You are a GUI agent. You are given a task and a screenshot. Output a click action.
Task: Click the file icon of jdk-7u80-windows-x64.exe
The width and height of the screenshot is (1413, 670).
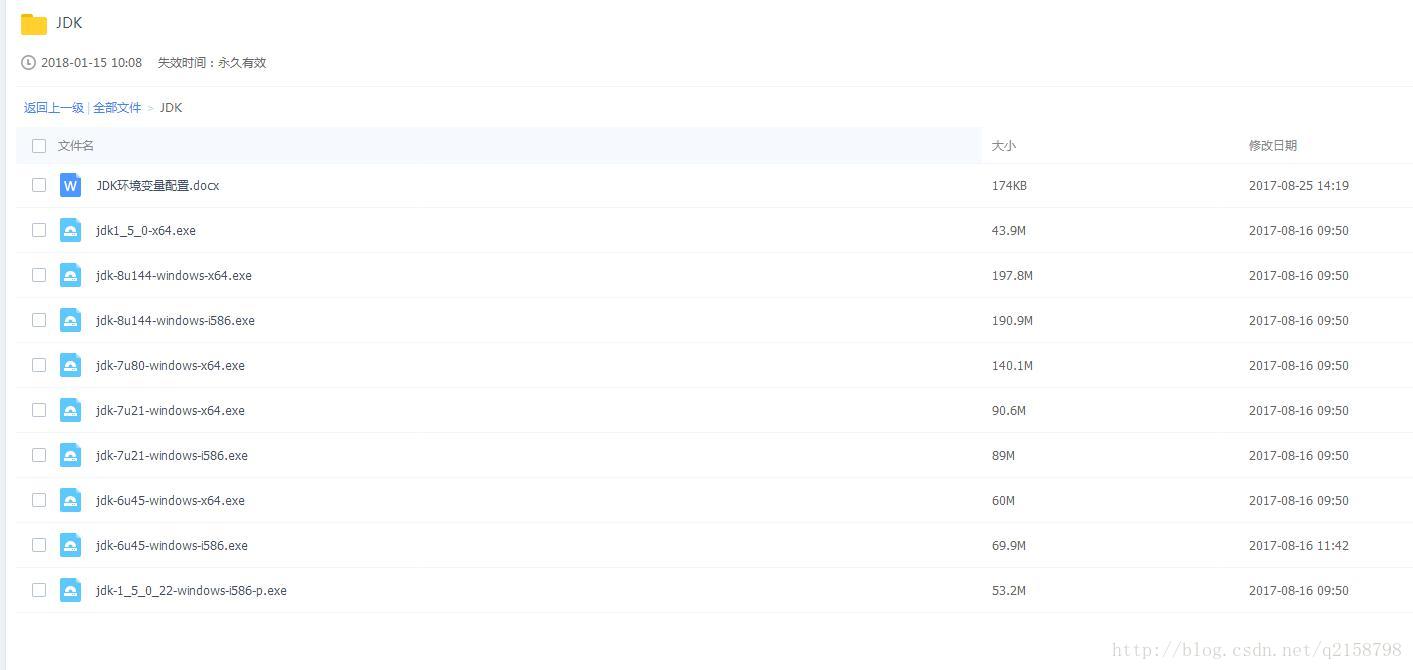pos(70,365)
